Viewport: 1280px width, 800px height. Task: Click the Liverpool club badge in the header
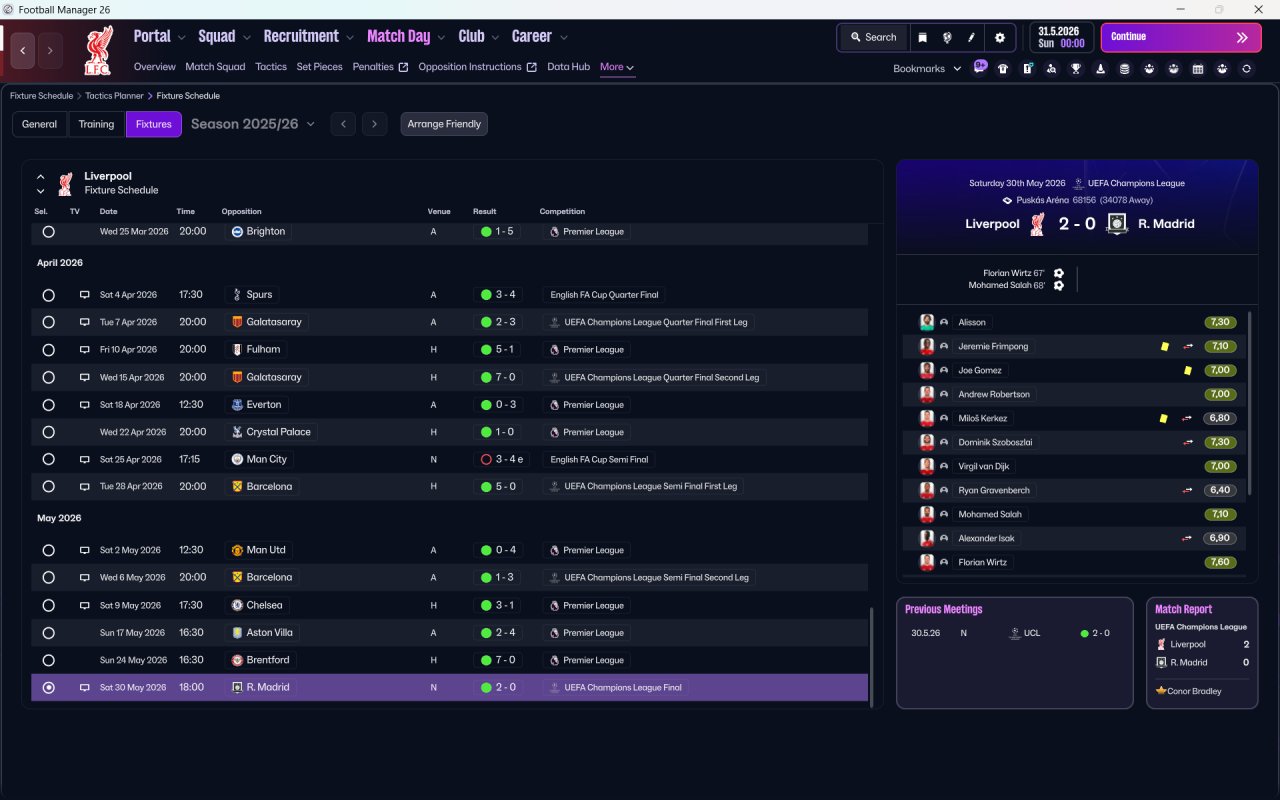98,51
